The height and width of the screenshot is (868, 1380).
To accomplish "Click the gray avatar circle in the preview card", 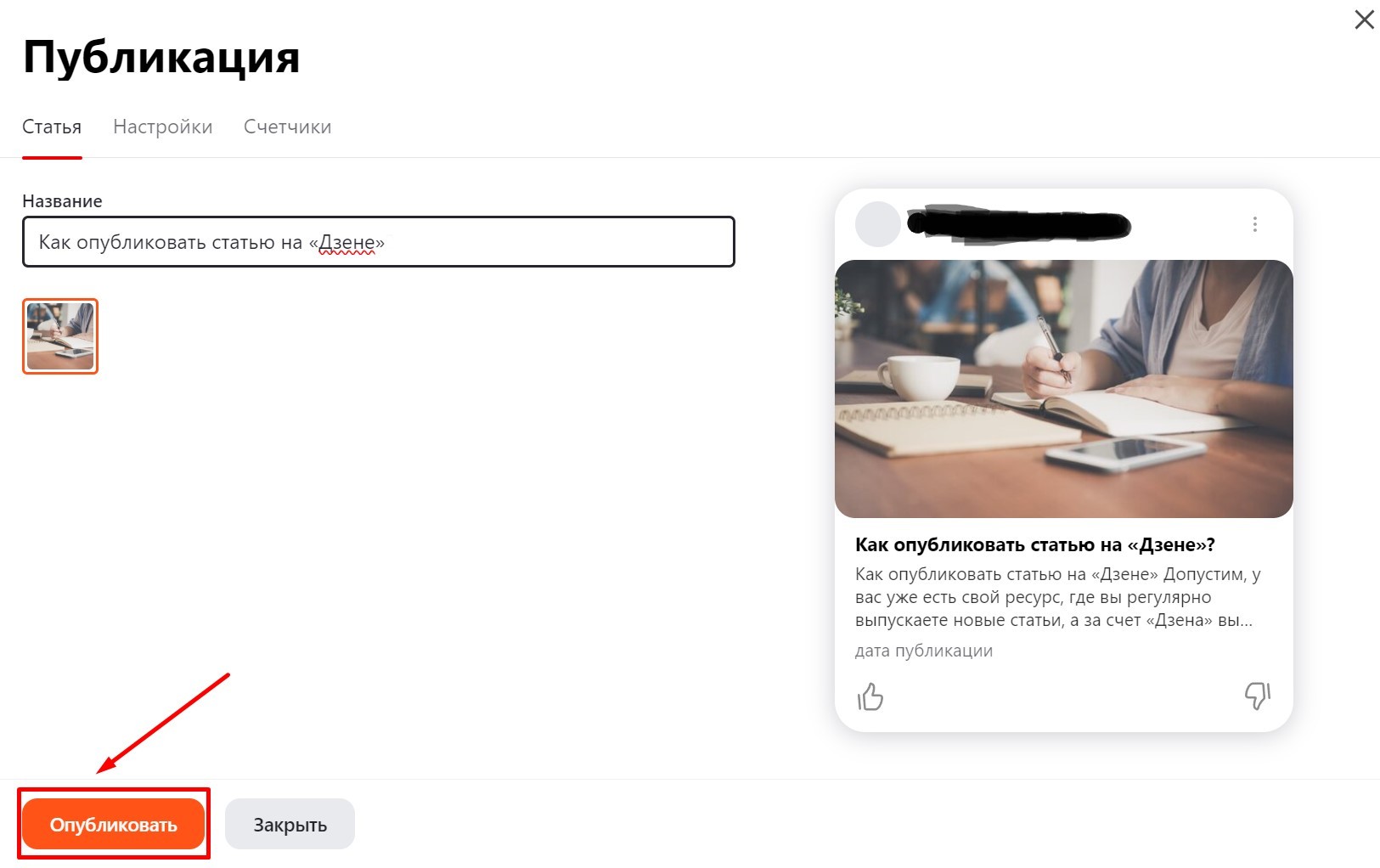I will [877, 224].
